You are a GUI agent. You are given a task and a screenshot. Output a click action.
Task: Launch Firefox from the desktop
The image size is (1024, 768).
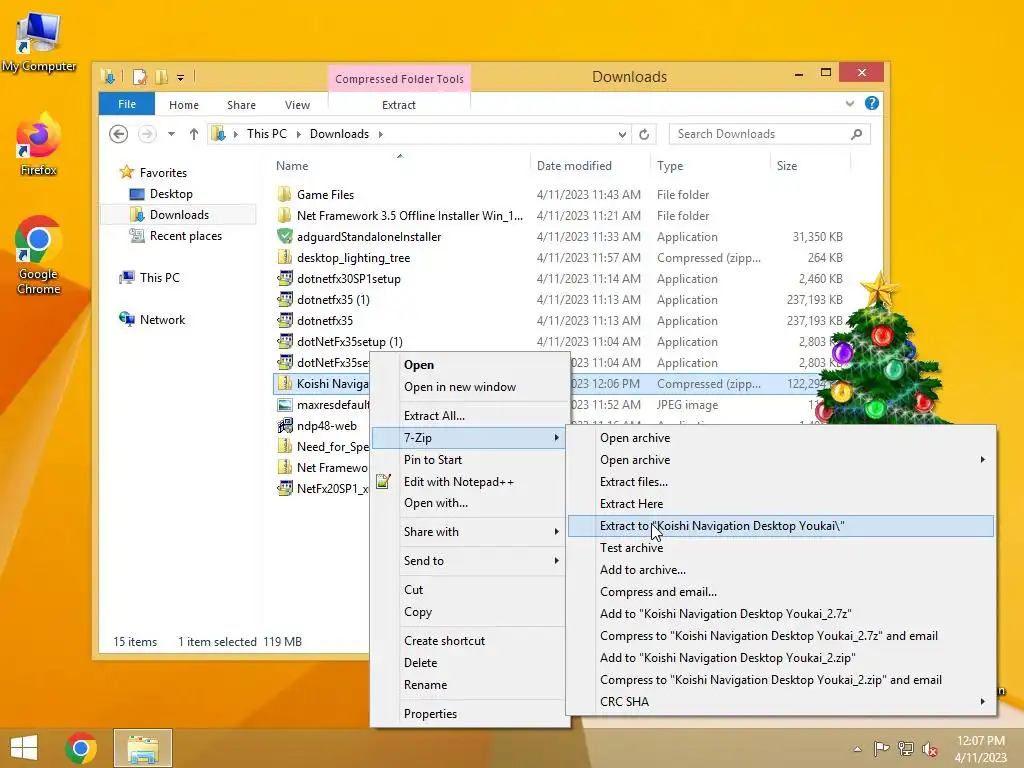tap(39, 146)
